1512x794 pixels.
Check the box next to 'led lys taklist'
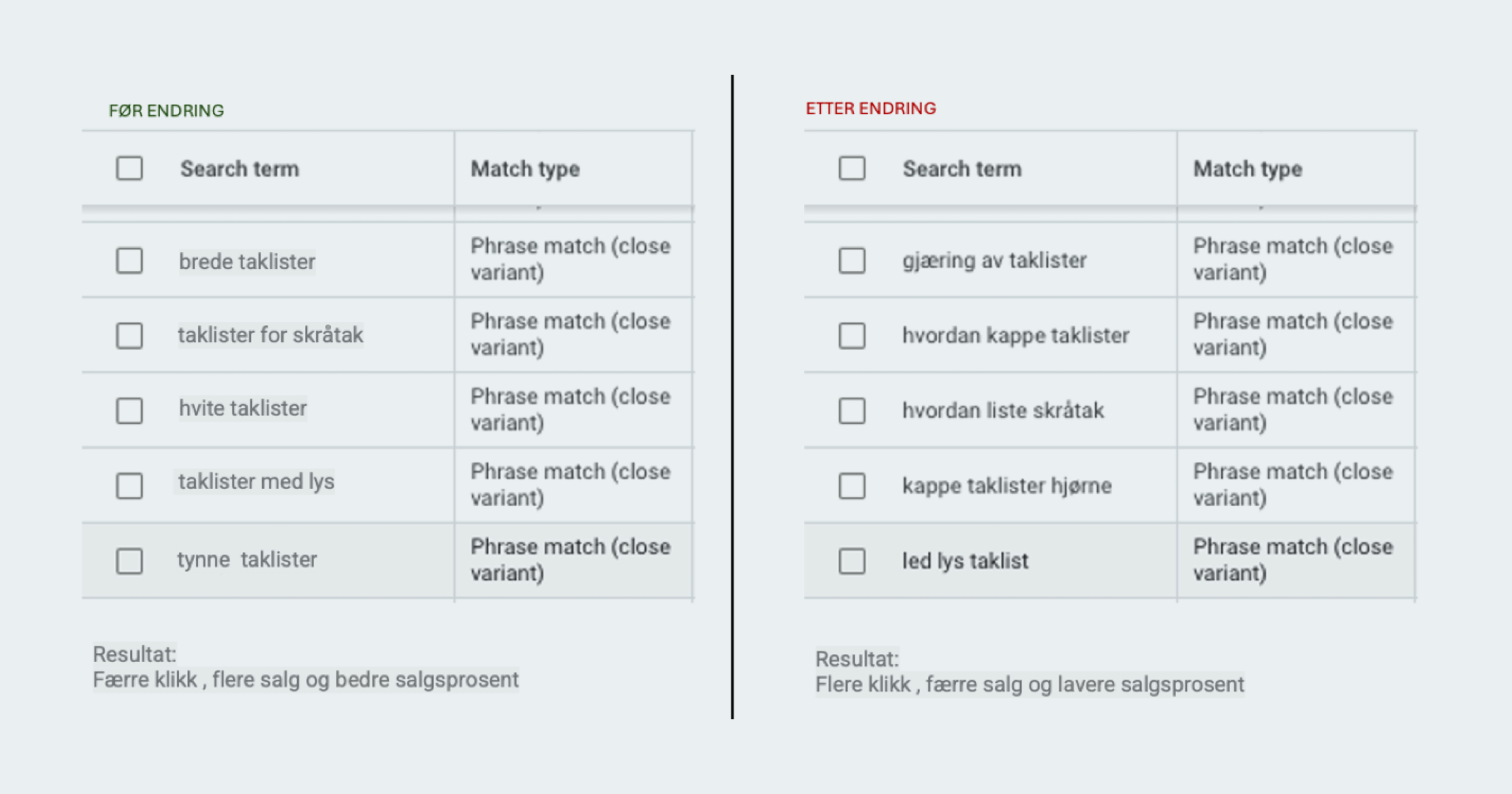(851, 561)
